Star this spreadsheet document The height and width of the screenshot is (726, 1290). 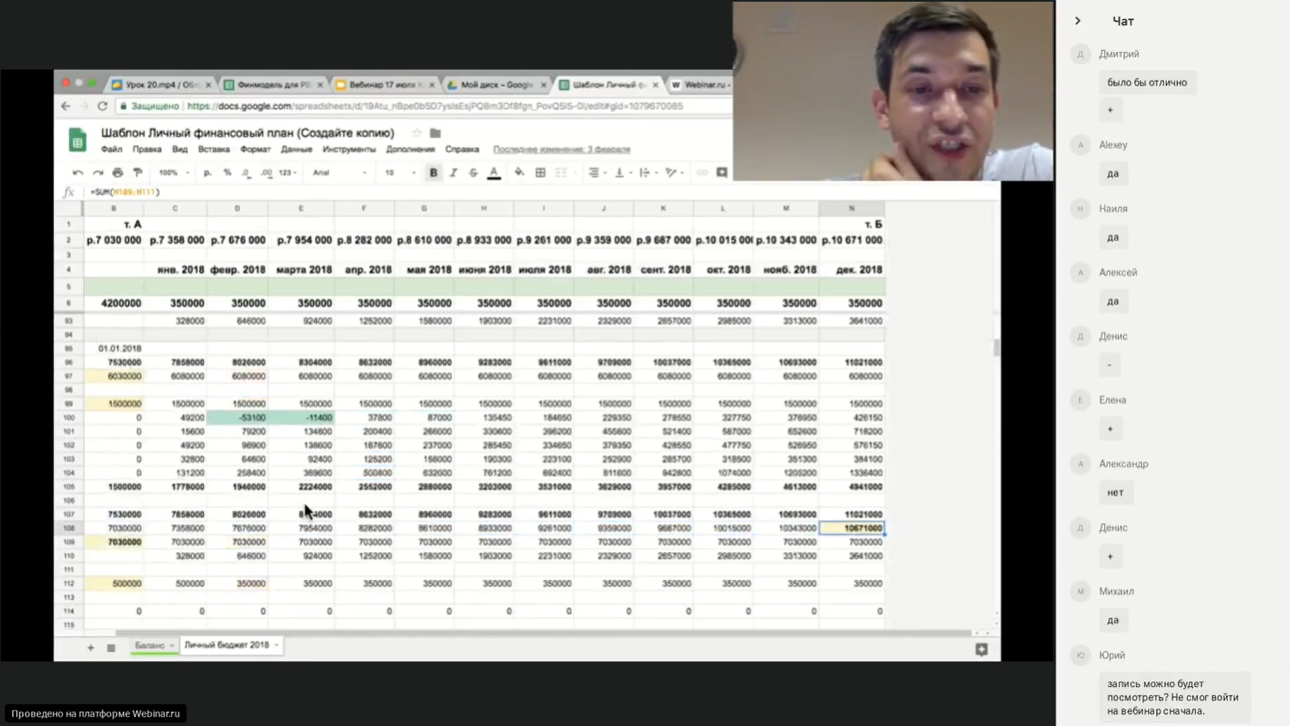tap(417, 133)
